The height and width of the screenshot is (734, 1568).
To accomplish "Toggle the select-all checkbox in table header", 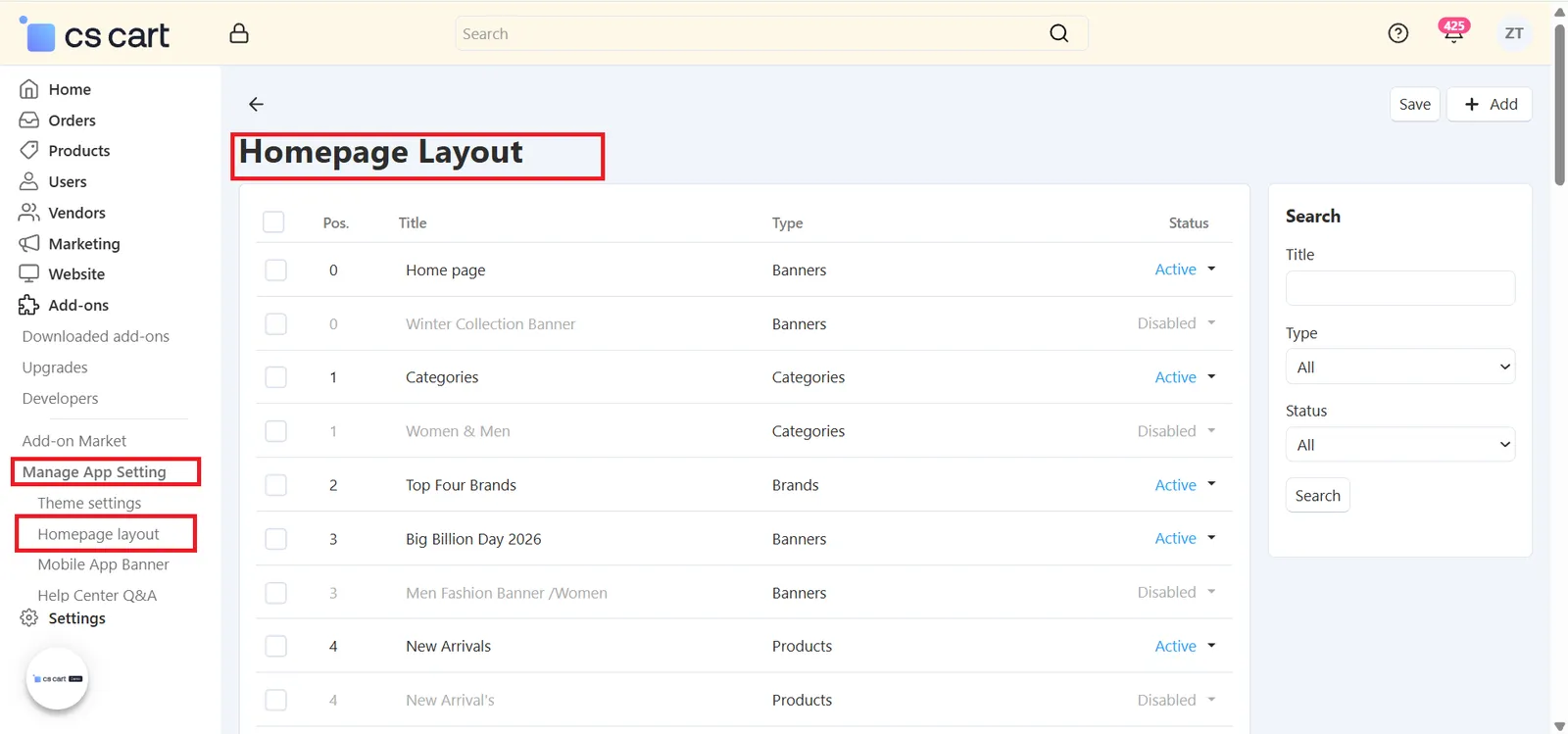I will pos(273,222).
